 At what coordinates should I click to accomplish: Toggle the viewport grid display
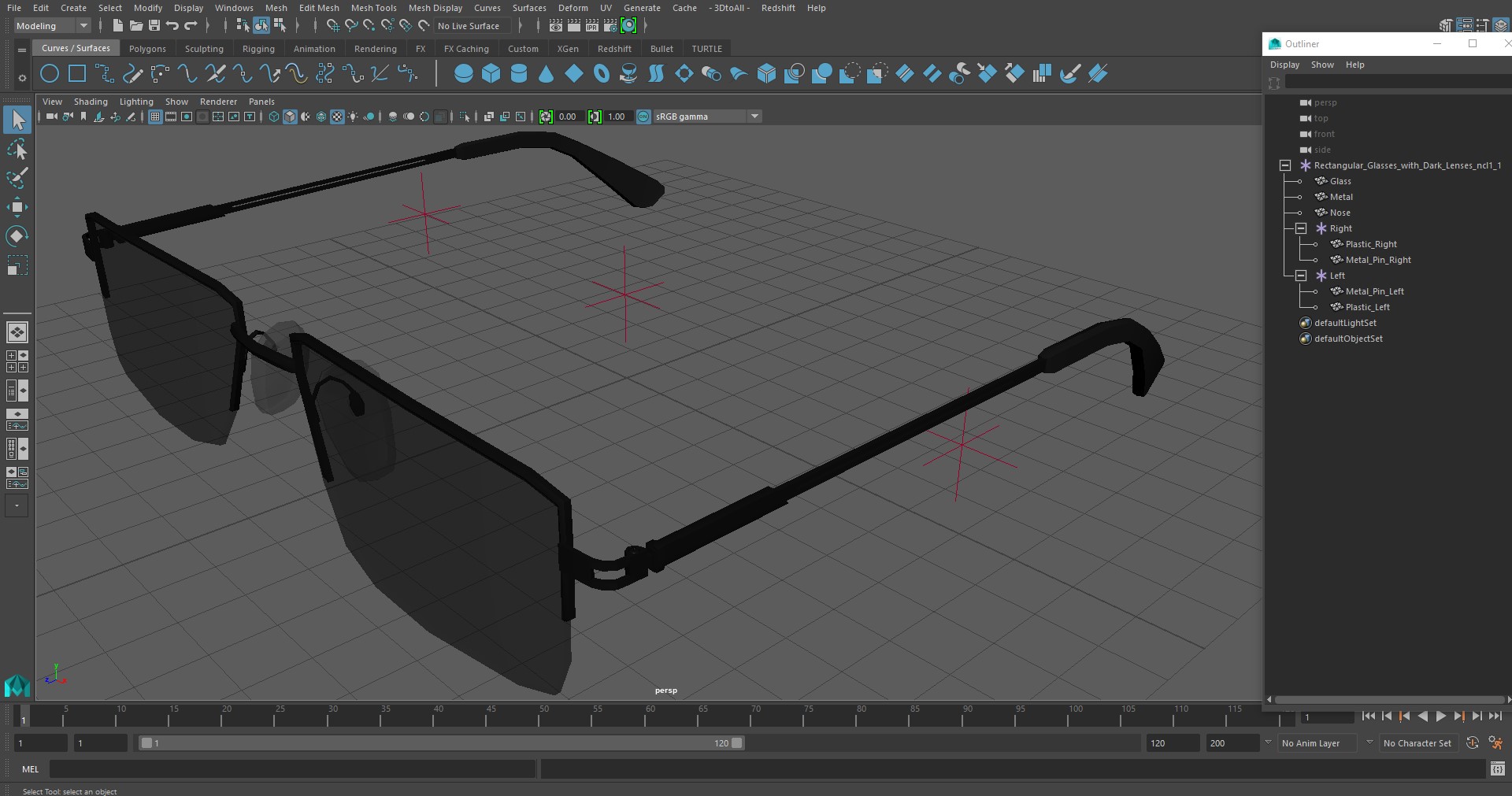click(x=155, y=117)
